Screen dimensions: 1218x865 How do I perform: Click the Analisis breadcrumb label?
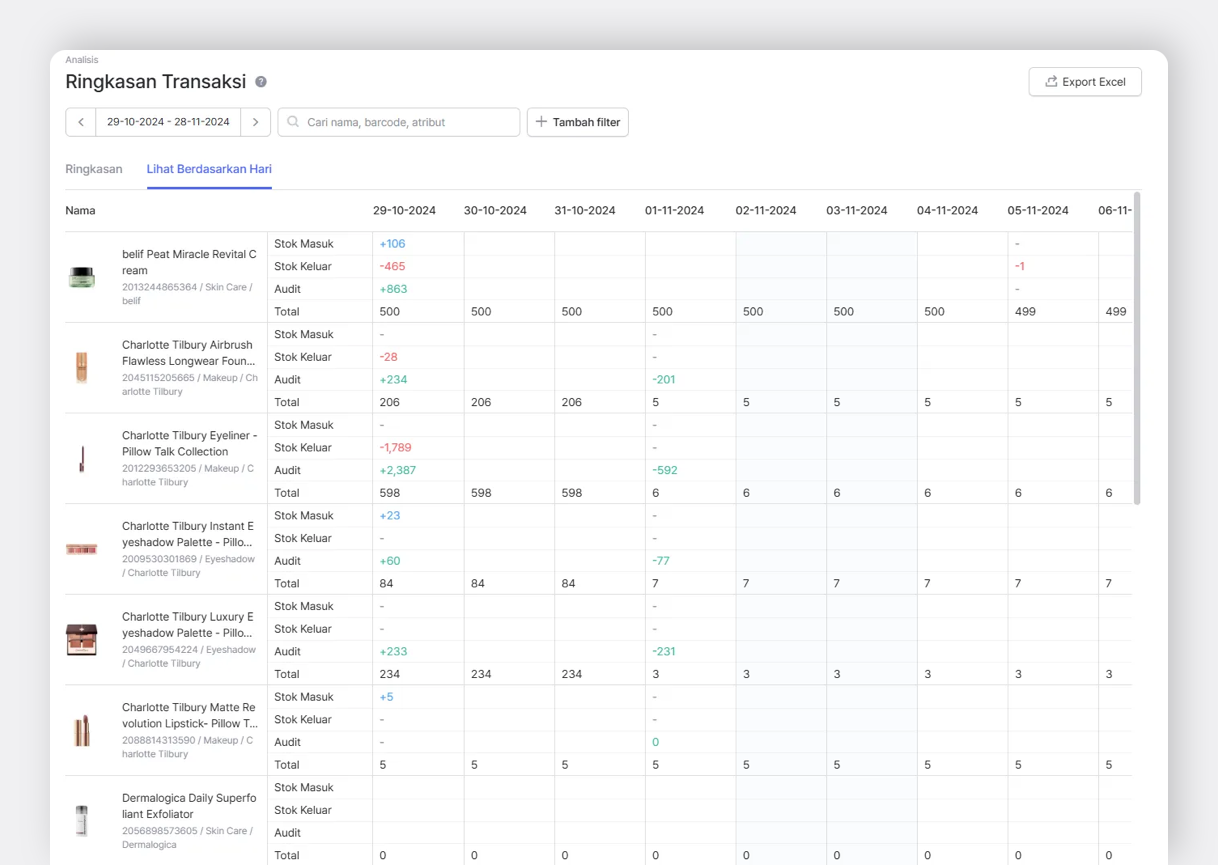pyautogui.click(x=82, y=60)
